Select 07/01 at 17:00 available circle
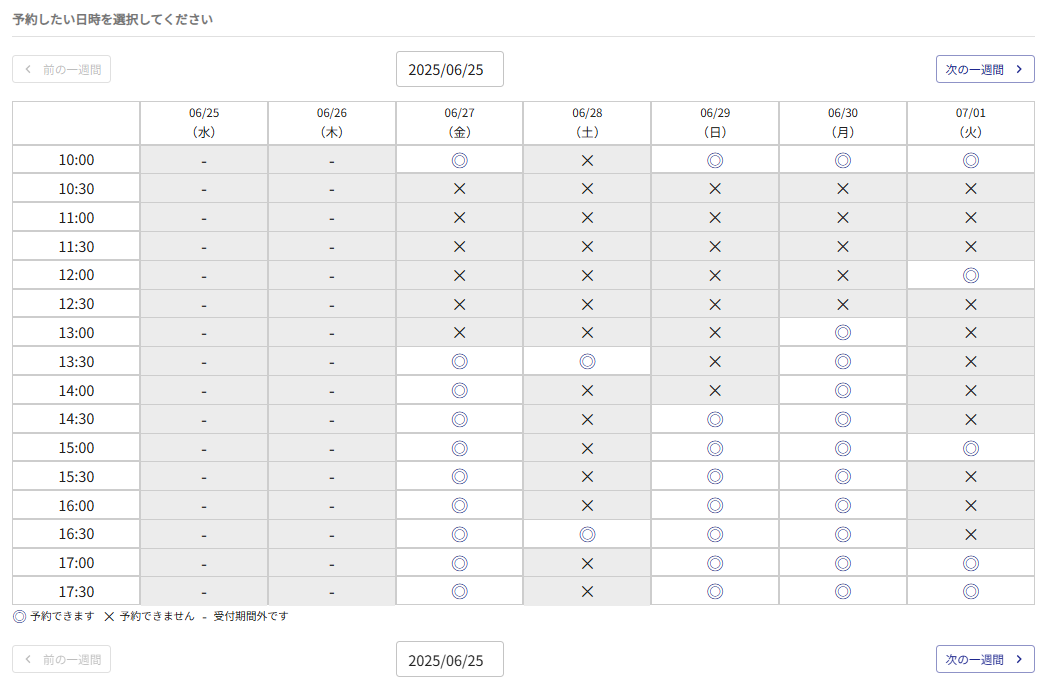The width and height of the screenshot is (1048, 693). tap(970, 563)
